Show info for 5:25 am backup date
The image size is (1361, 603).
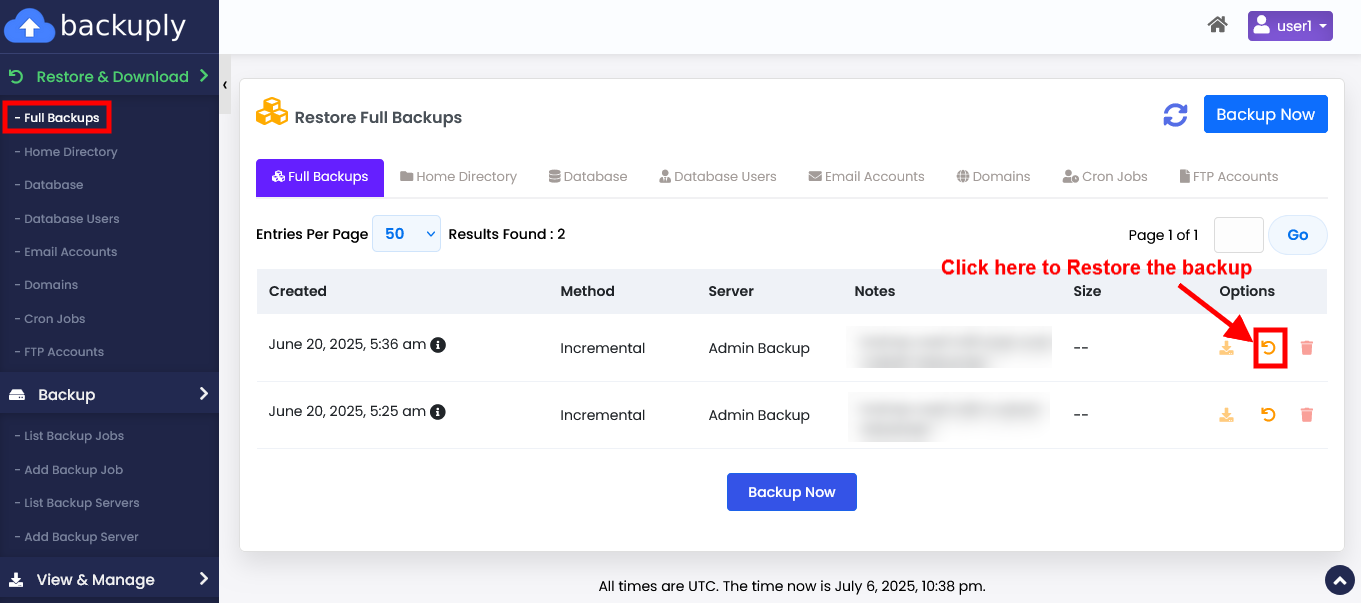(x=438, y=412)
